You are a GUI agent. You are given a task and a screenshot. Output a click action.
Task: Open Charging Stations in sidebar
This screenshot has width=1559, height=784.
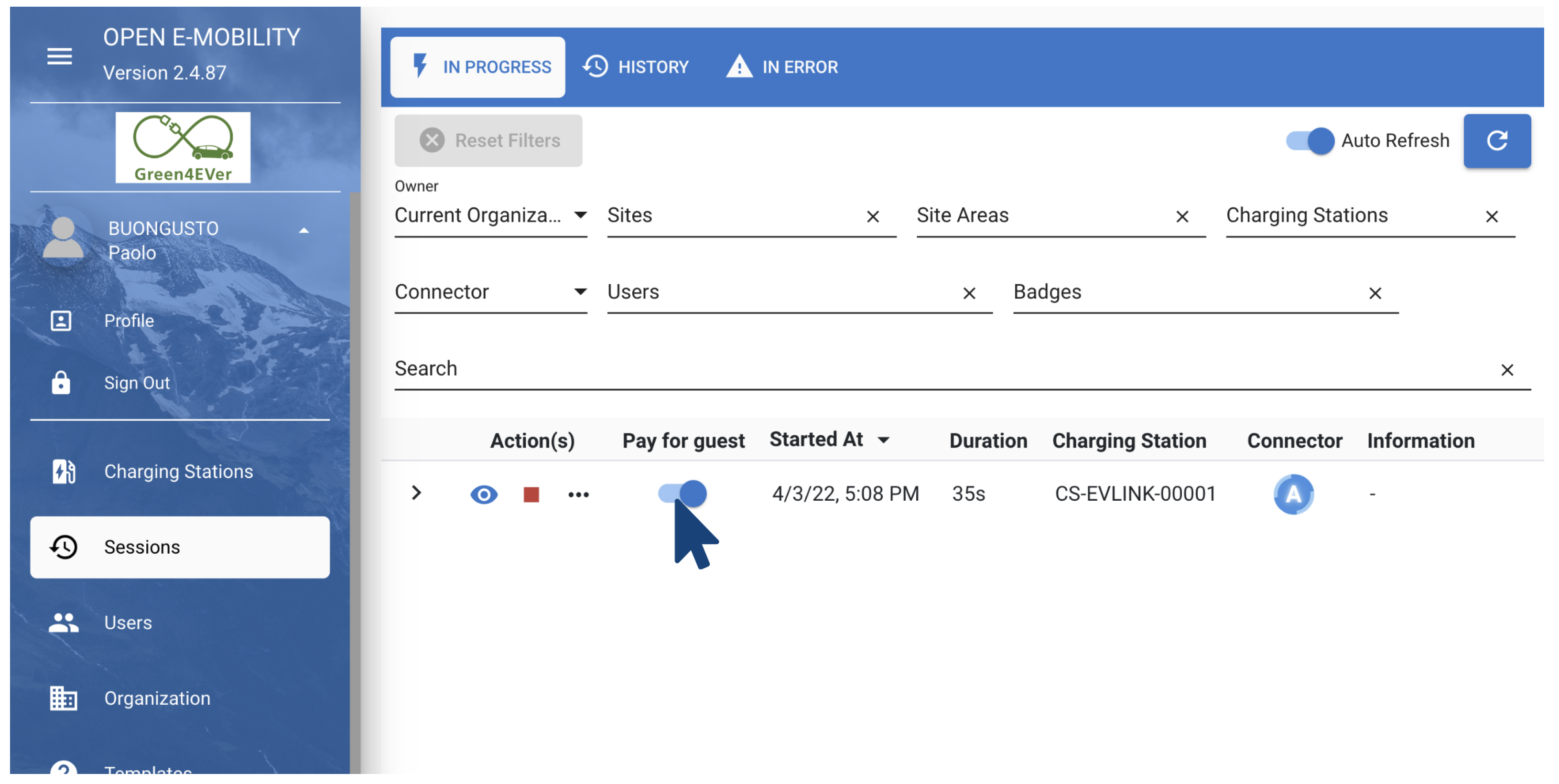coord(178,471)
